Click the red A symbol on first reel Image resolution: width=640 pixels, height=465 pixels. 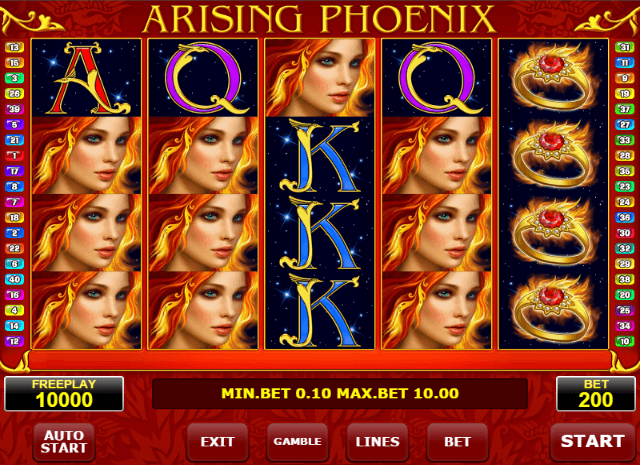(87, 78)
